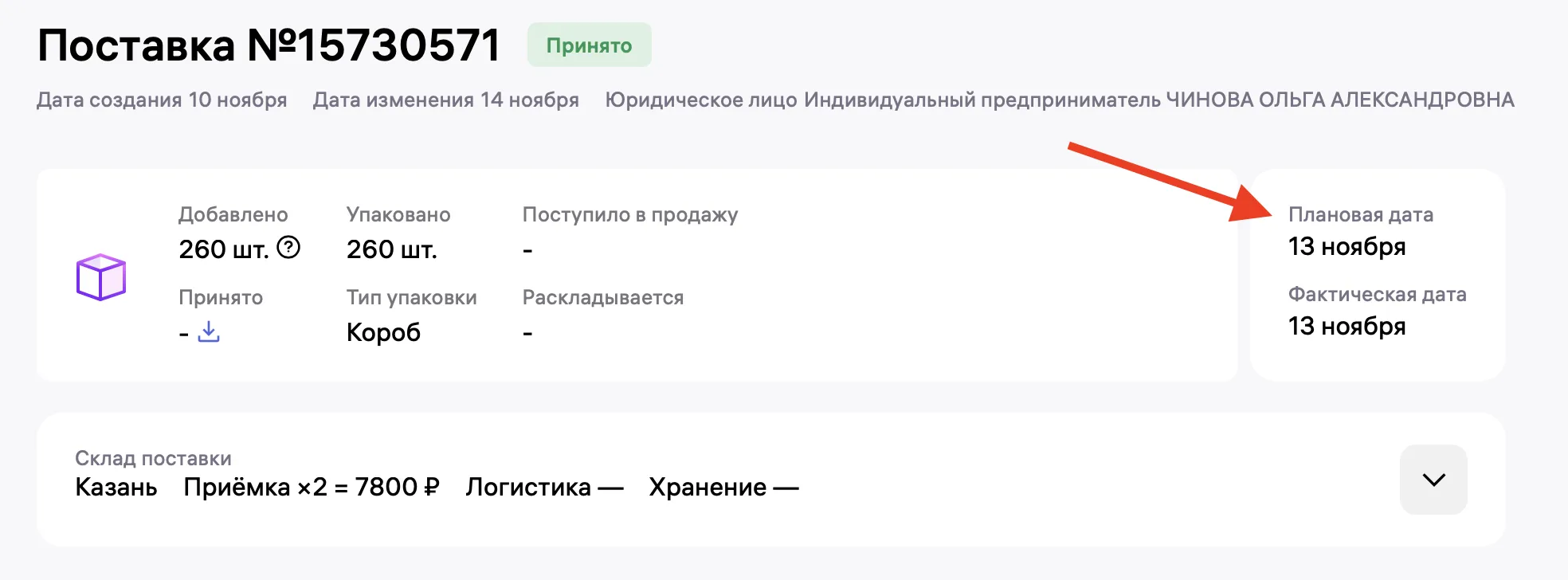Click the Фактическая дата value

point(1347,327)
